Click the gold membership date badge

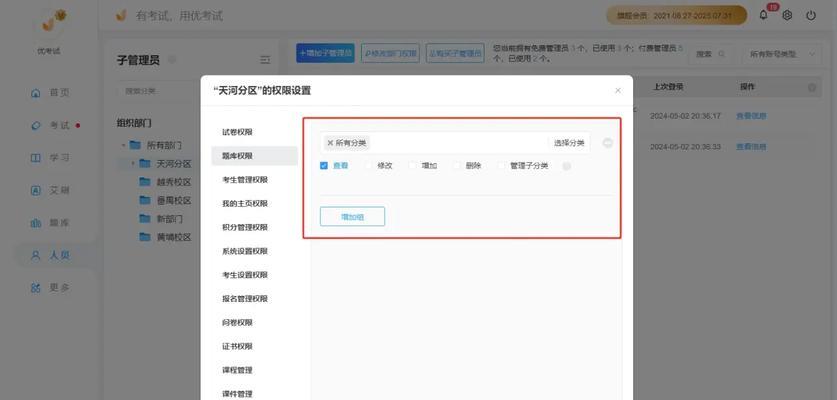coord(676,15)
